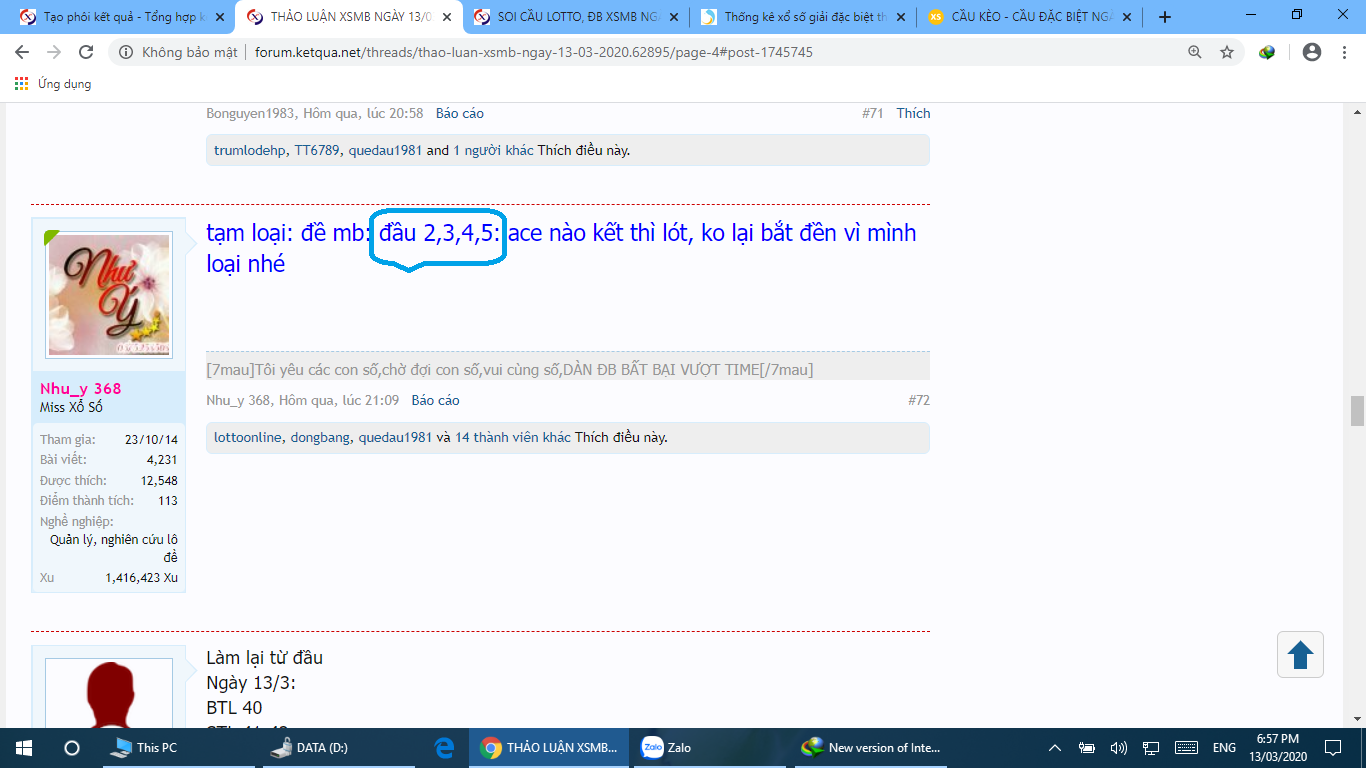Viewport: 1366px width, 768px height.
Task: Click 'Được thích:' value 12,548
Action: click(159, 480)
